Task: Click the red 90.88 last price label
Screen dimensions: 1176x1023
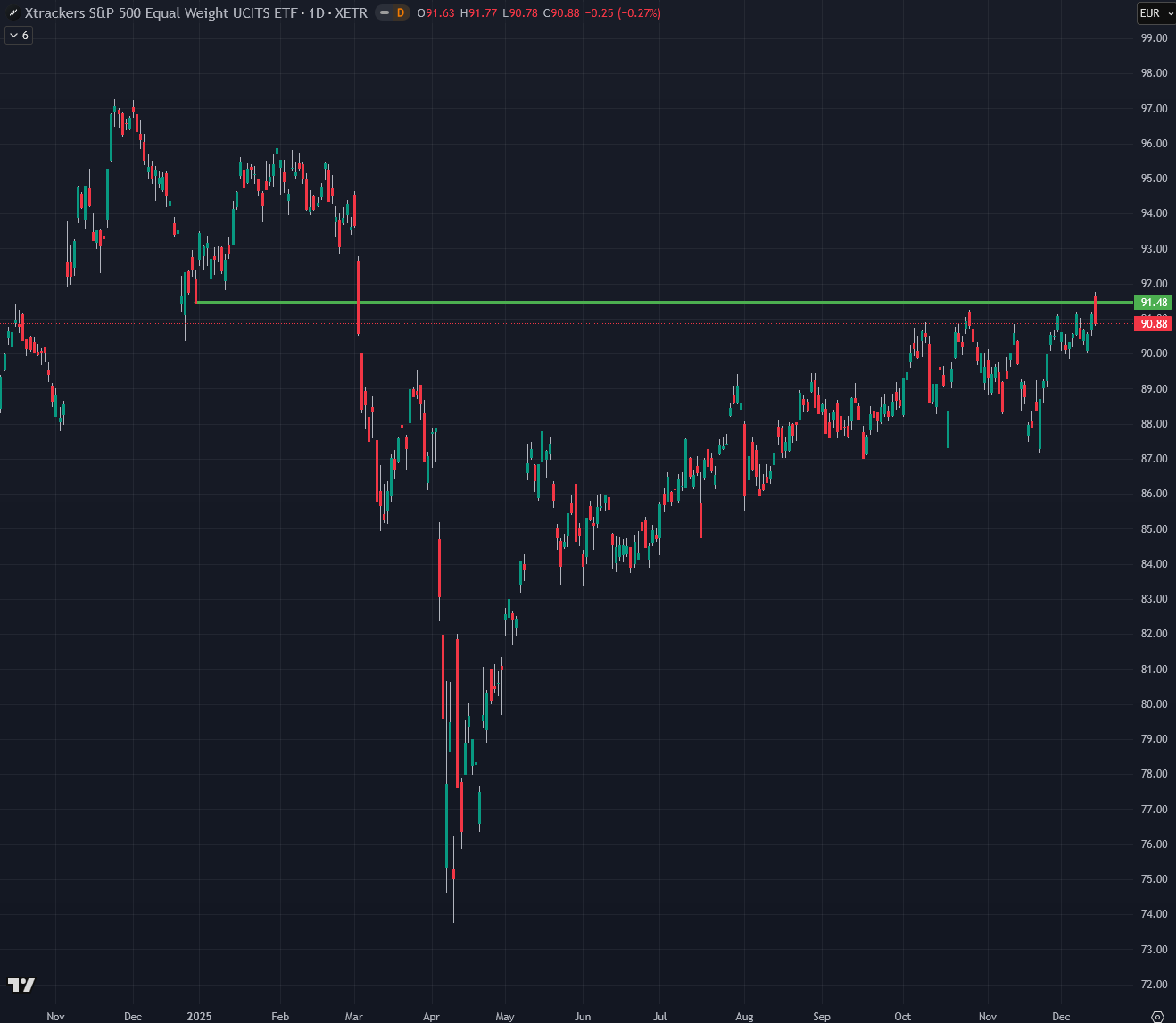Action: pyautogui.click(x=1153, y=324)
